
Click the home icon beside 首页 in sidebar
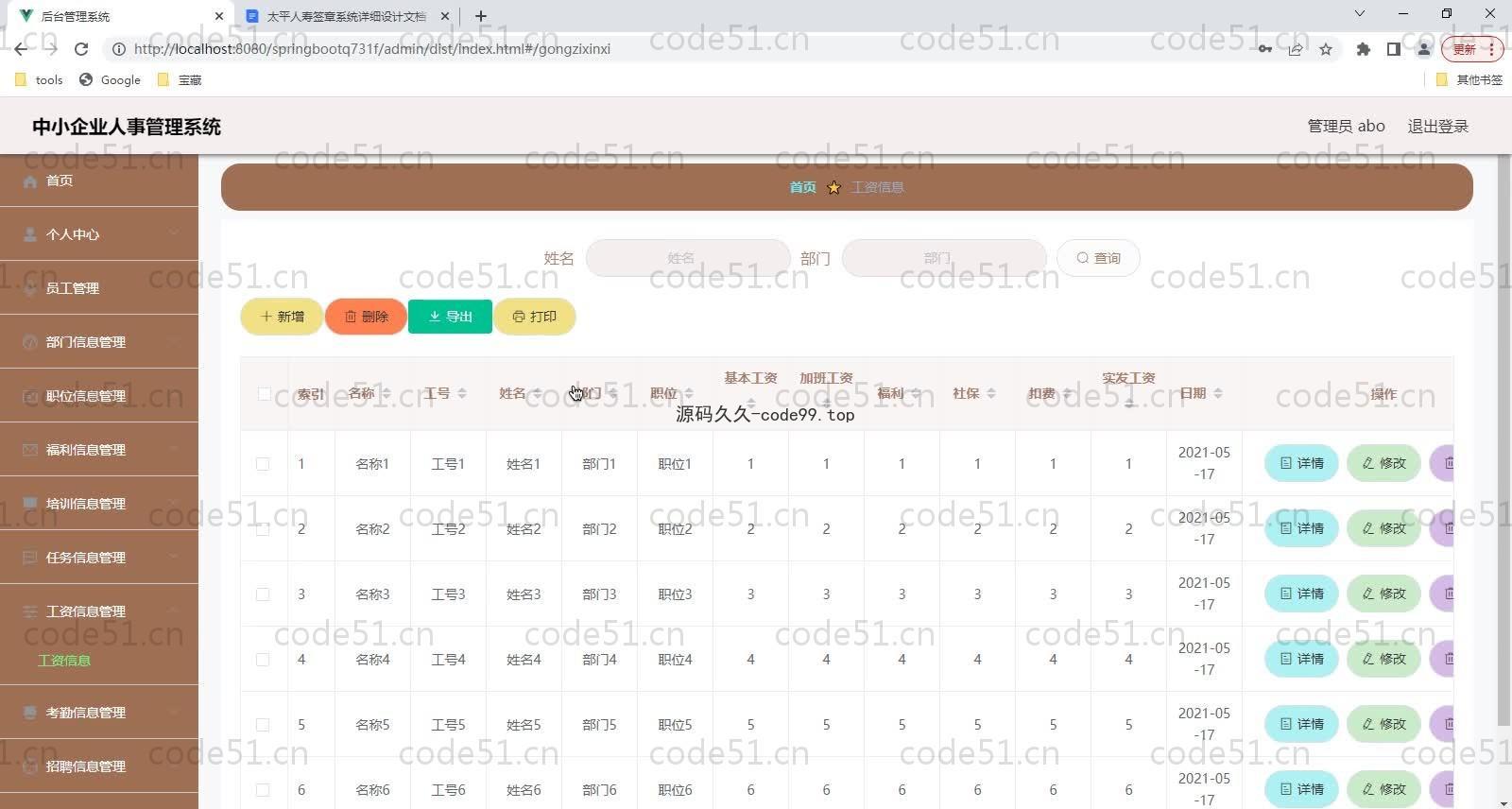(30, 181)
